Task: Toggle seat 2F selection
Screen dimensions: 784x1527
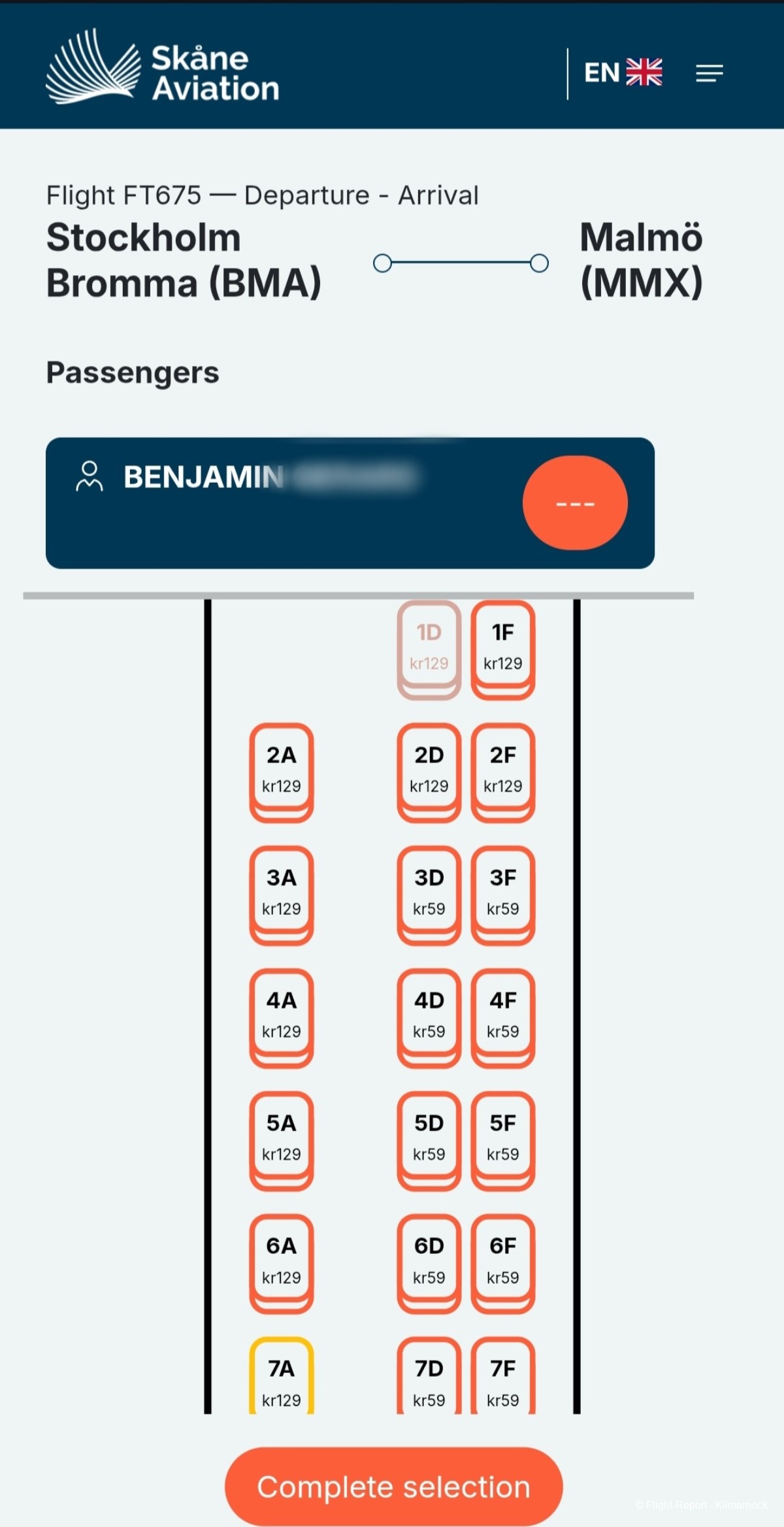Action: point(503,772)
